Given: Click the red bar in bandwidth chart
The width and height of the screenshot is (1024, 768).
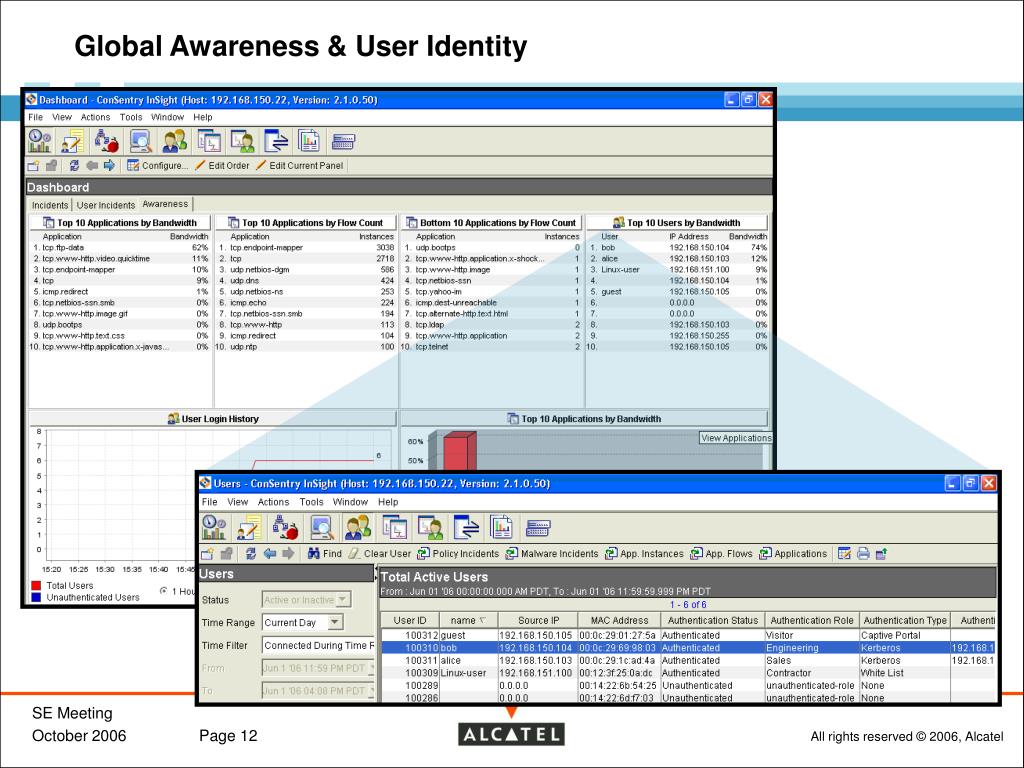Looking at the screenshot, I should [460, 451].
